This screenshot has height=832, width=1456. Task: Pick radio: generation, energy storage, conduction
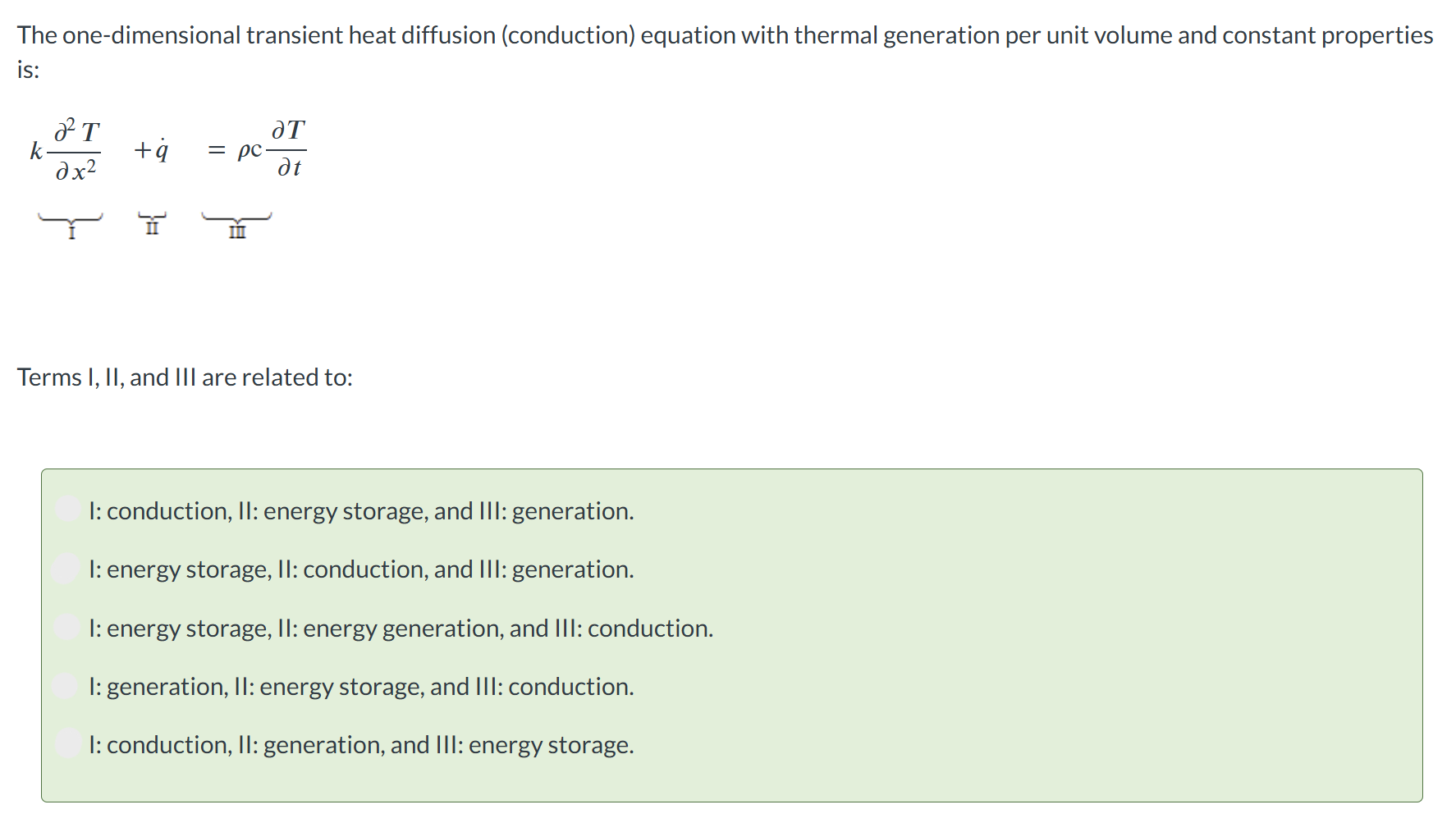tap(65, 685)
